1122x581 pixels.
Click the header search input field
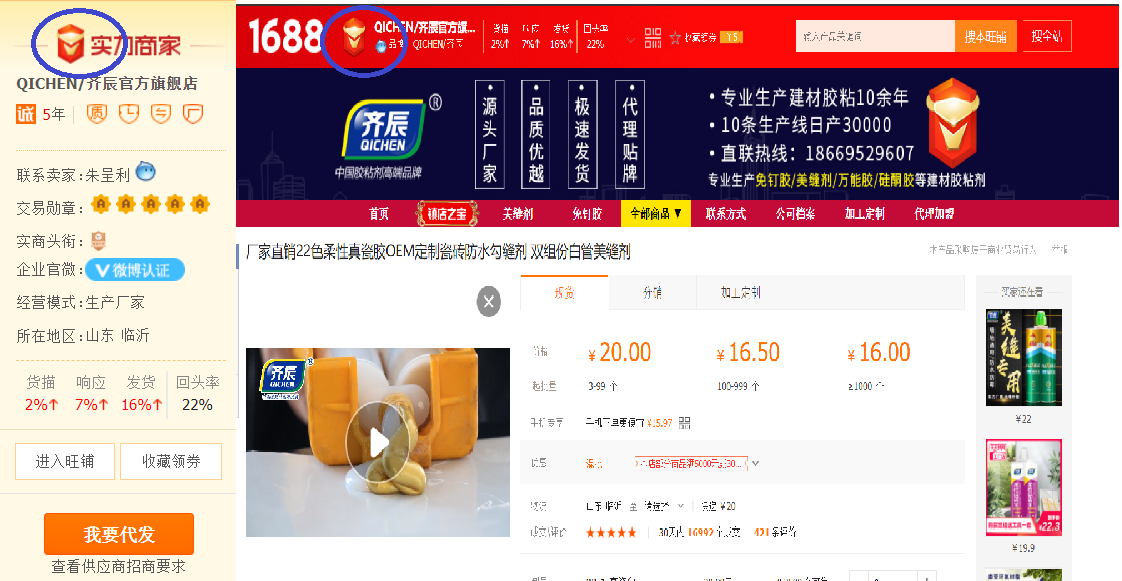coord(875,36)
